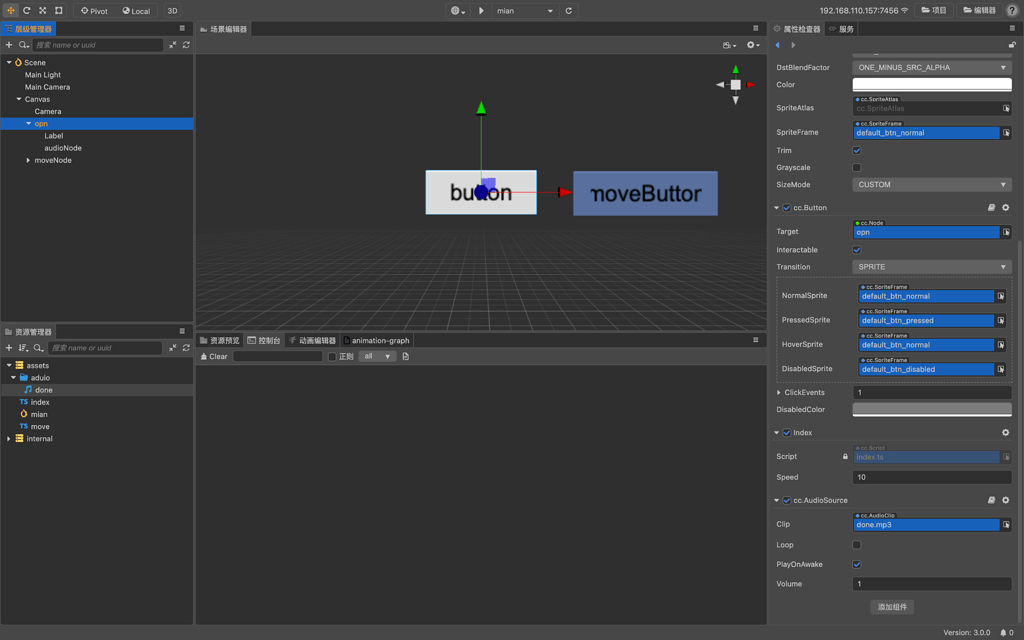Click the inspector lock icon
The image size is (1024, 640).
click(x=1012, y=45)
